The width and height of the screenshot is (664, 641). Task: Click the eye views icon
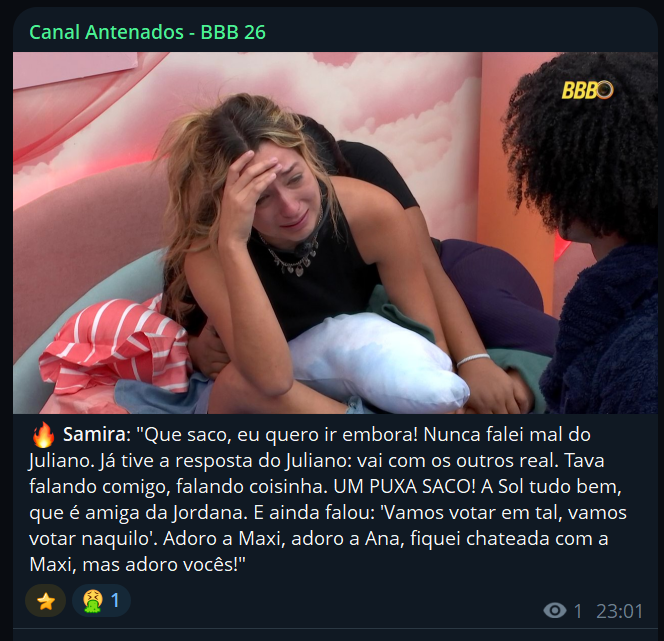(x=555, y=611)
